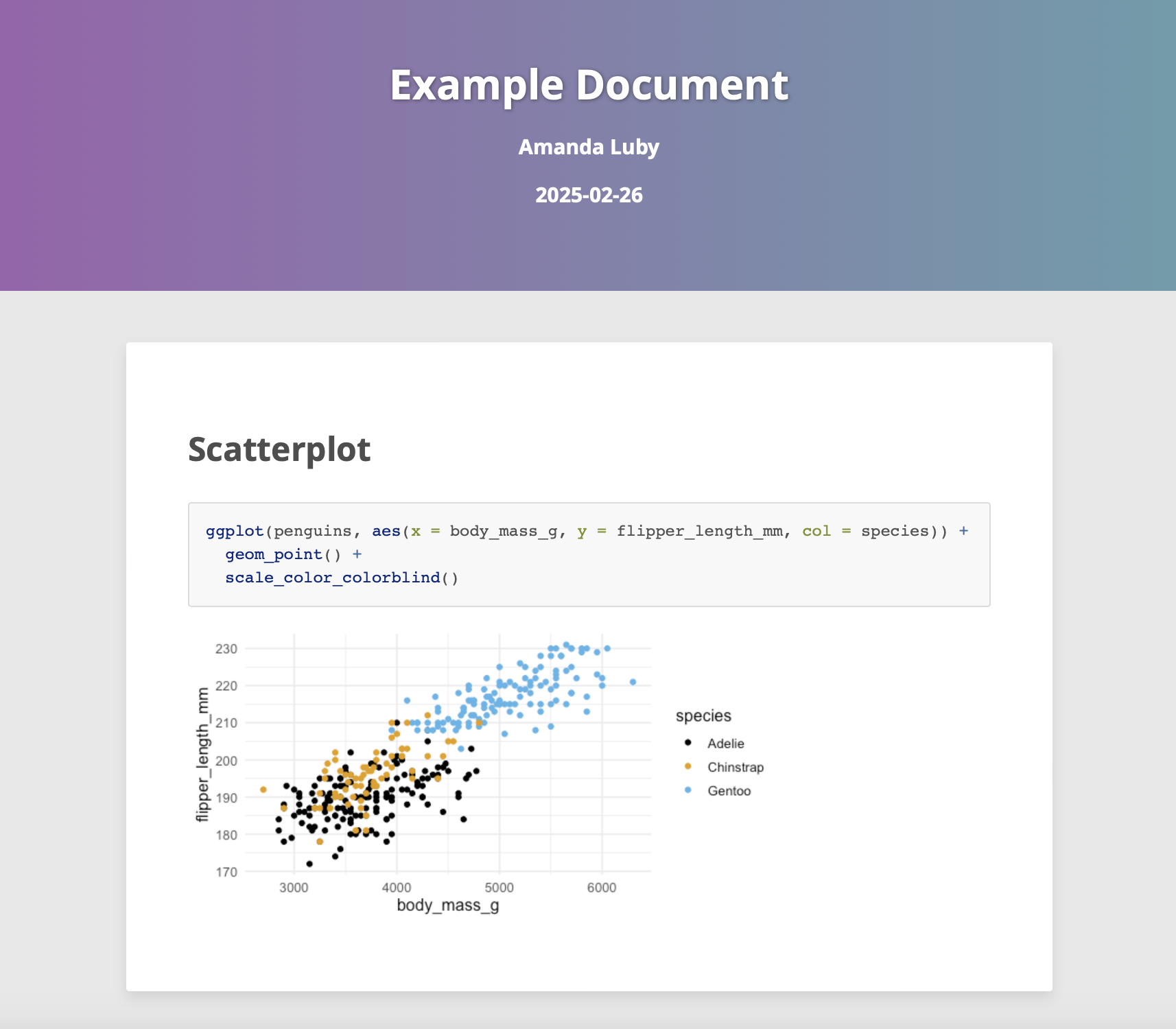Click geom_point in the code block
This screenshot has width=1176, height=1029.
point(274,554)
